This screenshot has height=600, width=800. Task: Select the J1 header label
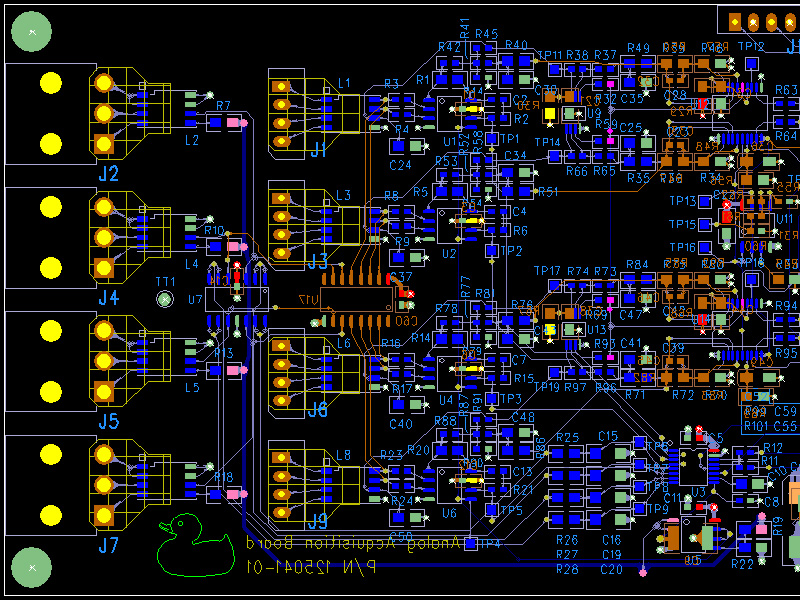click(318, 150)
